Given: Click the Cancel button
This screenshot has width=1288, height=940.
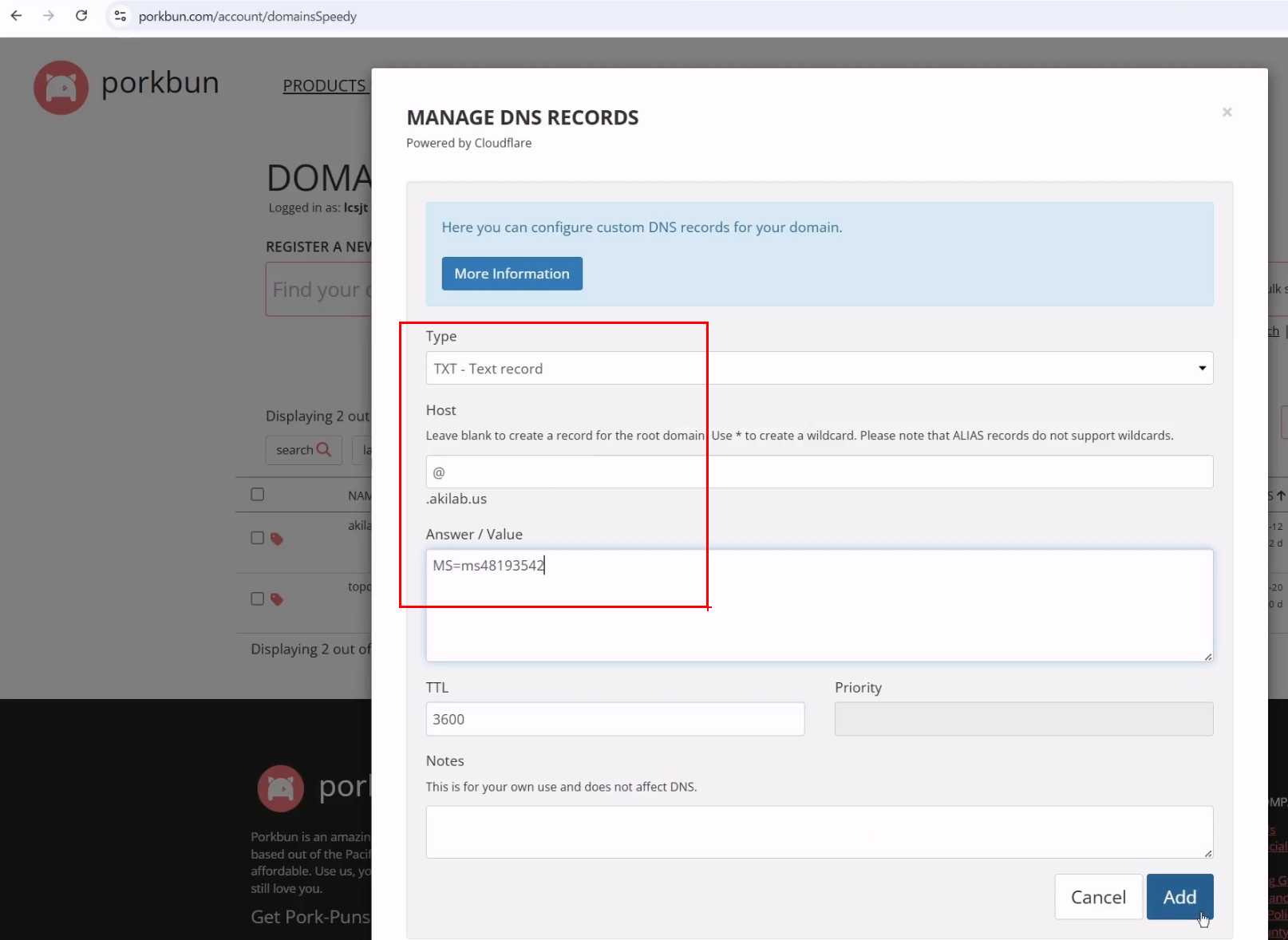Looking at the screenshot, I should 1097,897.
